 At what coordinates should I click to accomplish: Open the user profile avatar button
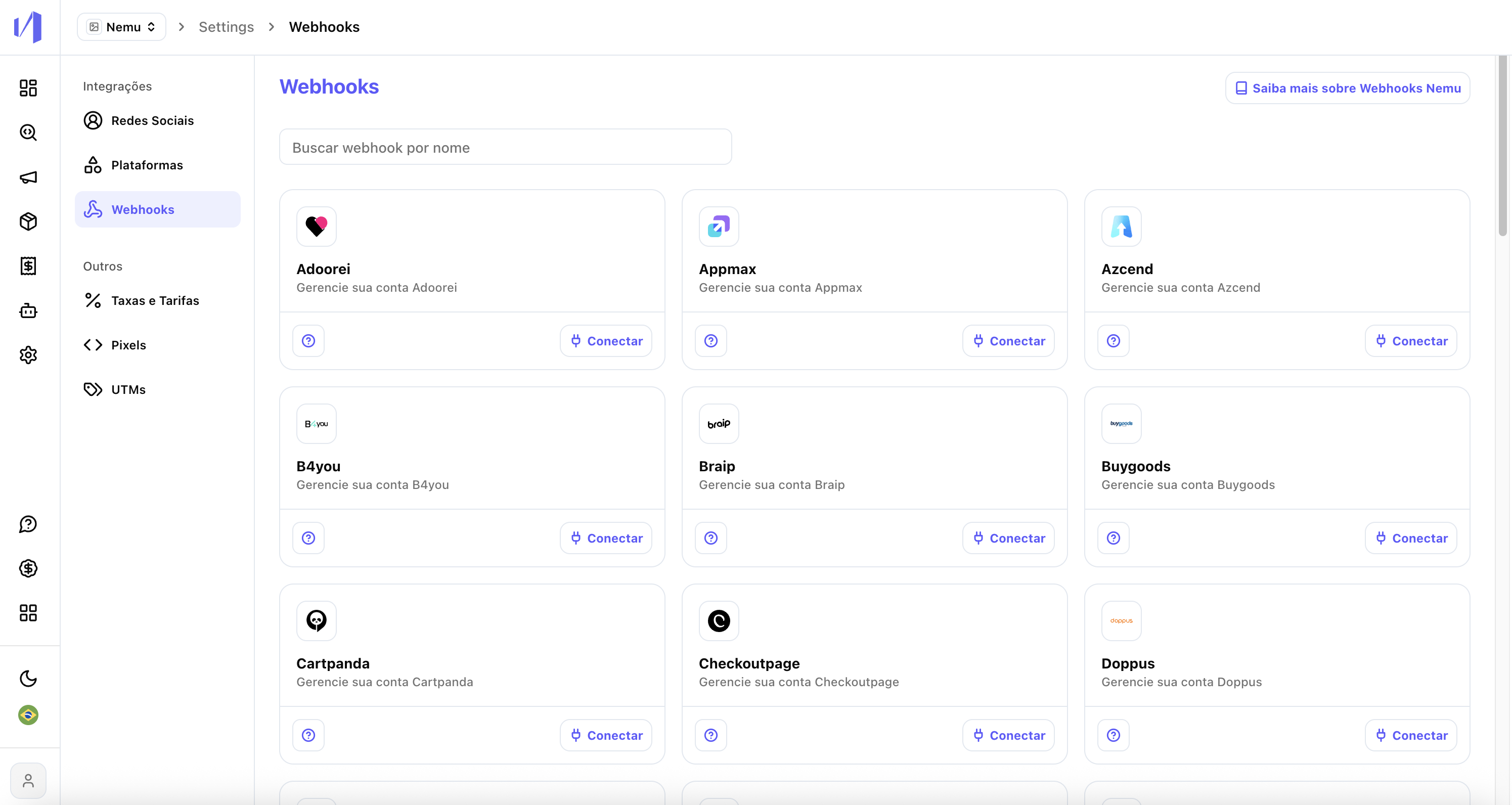[x=28, y=781]
